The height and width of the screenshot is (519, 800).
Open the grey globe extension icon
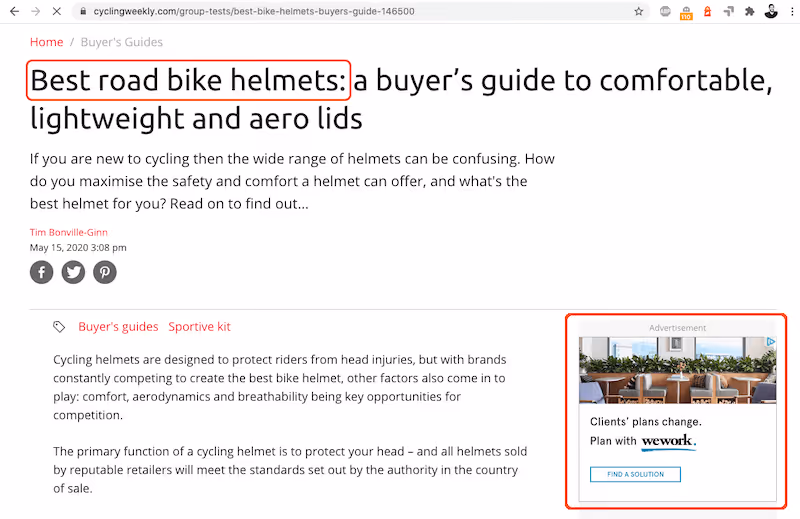(x=665, y=11)
